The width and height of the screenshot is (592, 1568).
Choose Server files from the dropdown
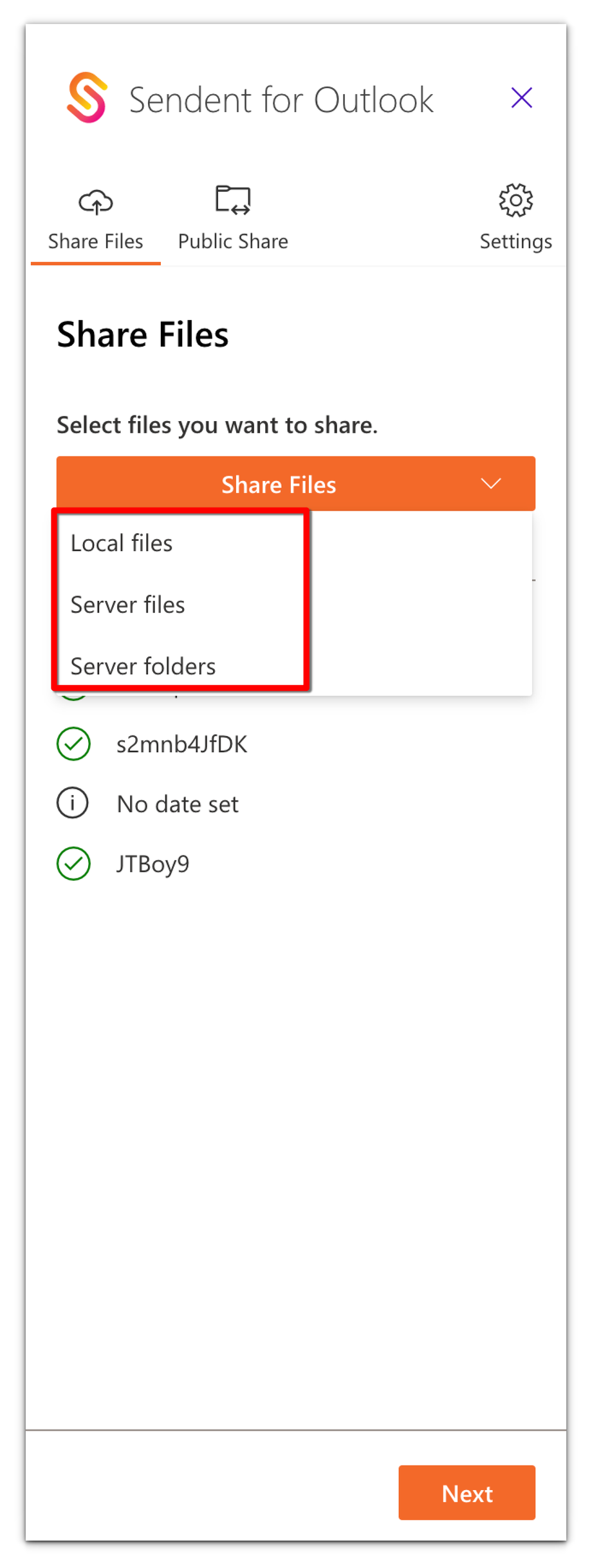(127, 605)
